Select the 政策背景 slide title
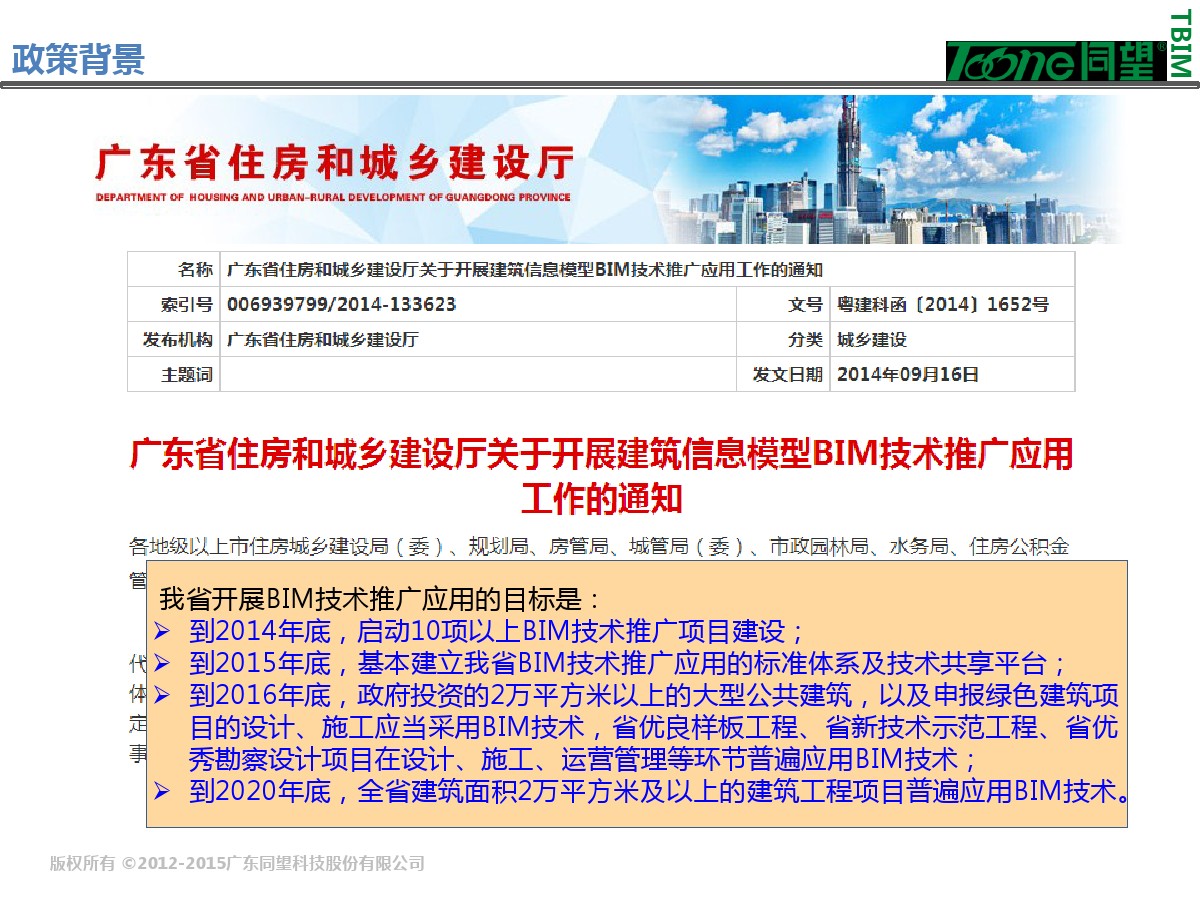The height and width of the screenshot is (900, 1200). (78, 60)
